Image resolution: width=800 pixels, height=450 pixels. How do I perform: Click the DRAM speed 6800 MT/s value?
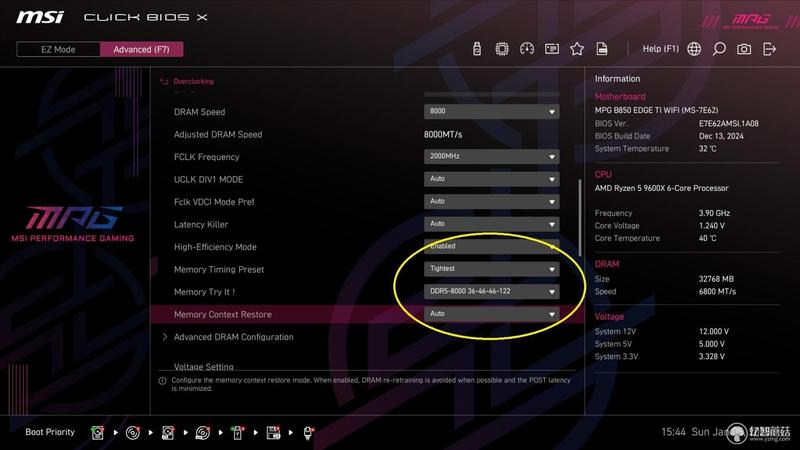click(717, 292)
